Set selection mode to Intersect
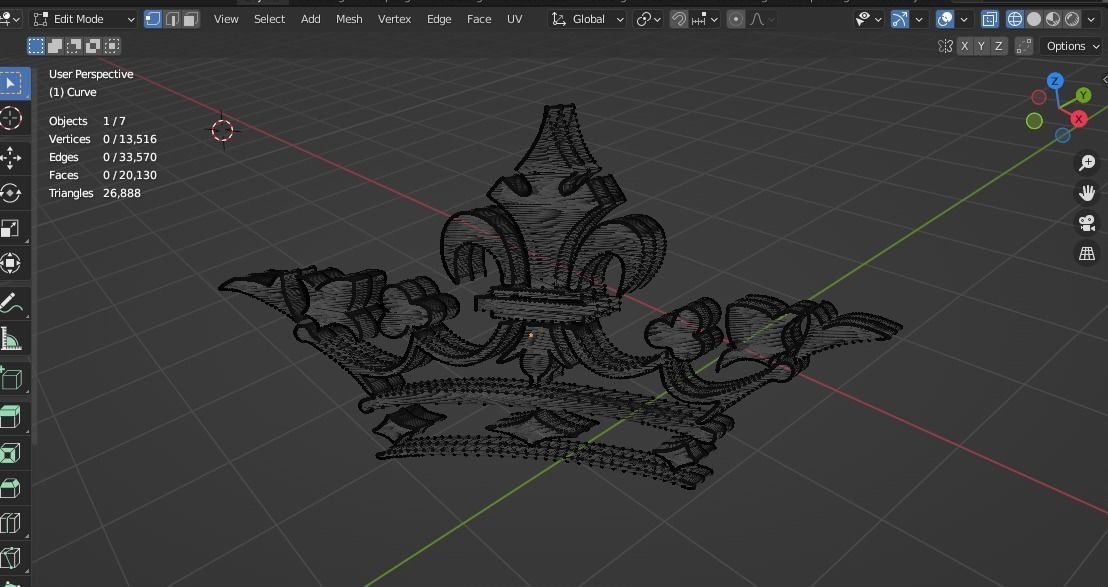The height and width of the screenshot is (587, 1108). [112, 46]
